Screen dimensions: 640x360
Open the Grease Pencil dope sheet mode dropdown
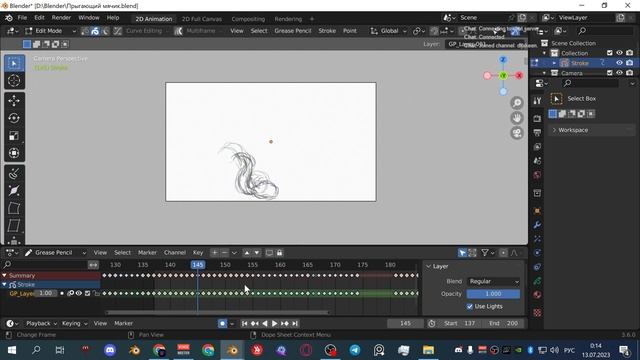coord(55,253)
